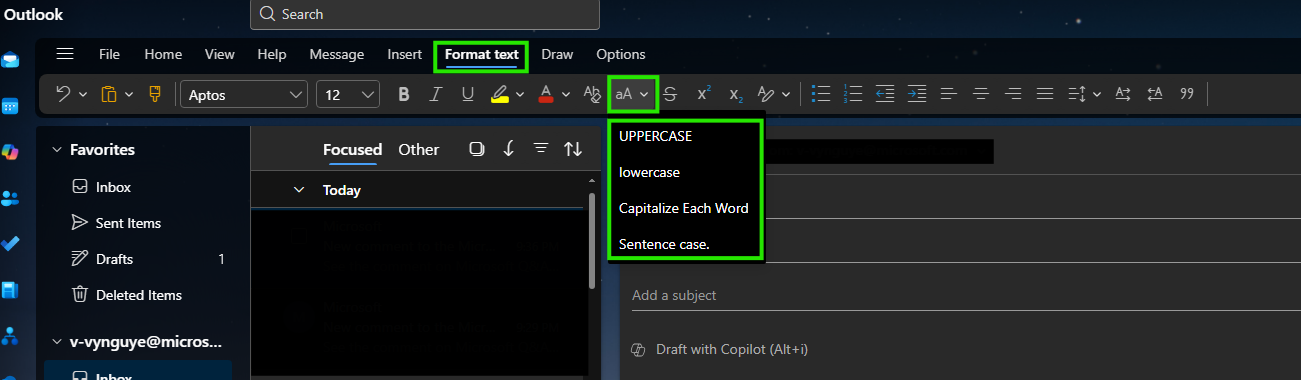Image resolution: width=1301 pixels, height=380 pixels.
Task: Open the Undo dropdown arrow
Action: [x=82, y=94]
